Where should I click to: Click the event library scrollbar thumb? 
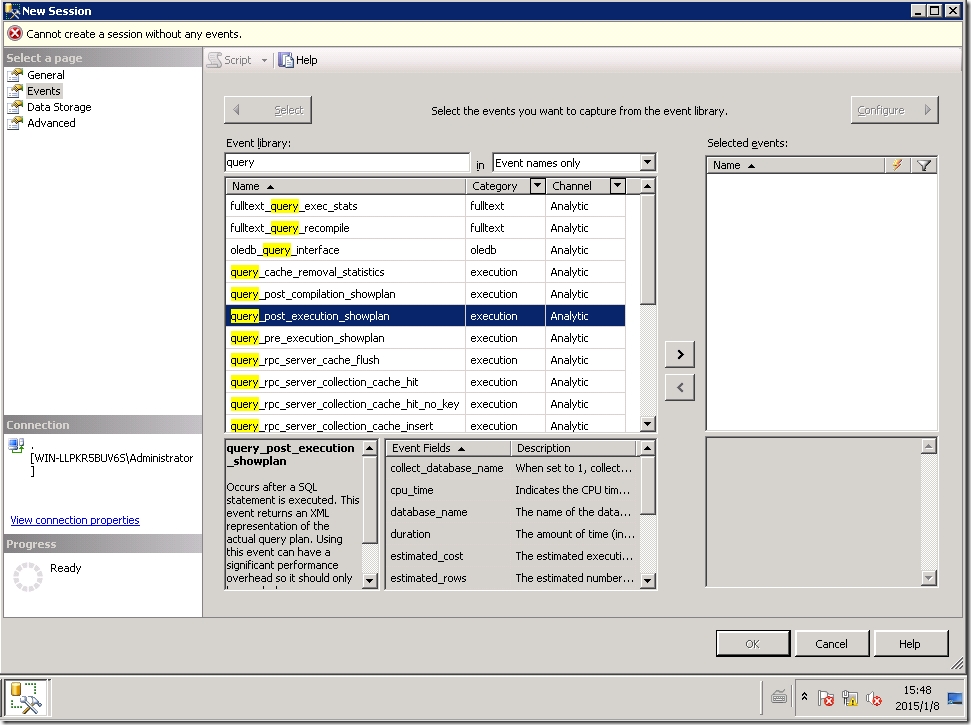pos(648,250)
